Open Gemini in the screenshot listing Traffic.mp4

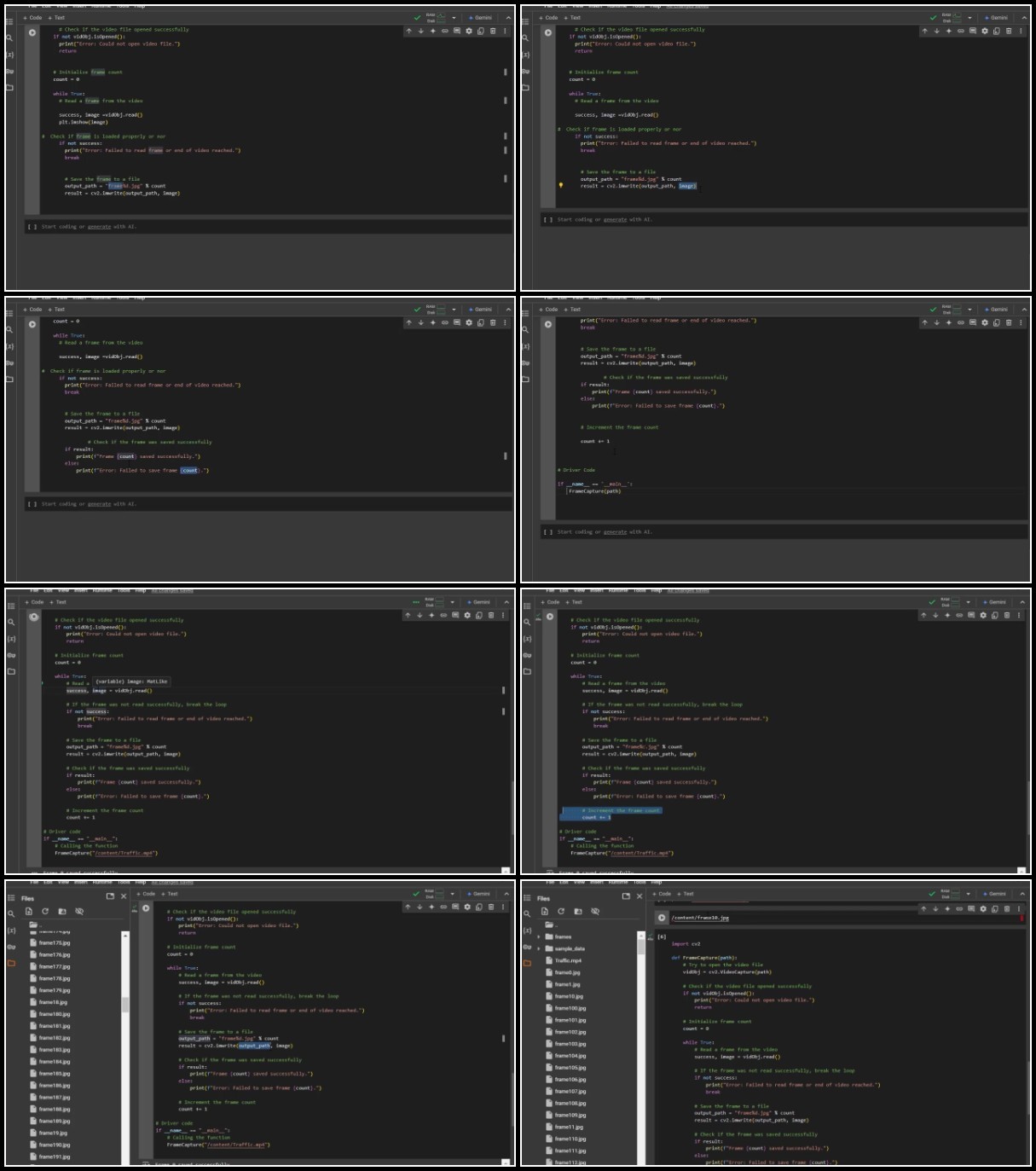pos(995,894)
